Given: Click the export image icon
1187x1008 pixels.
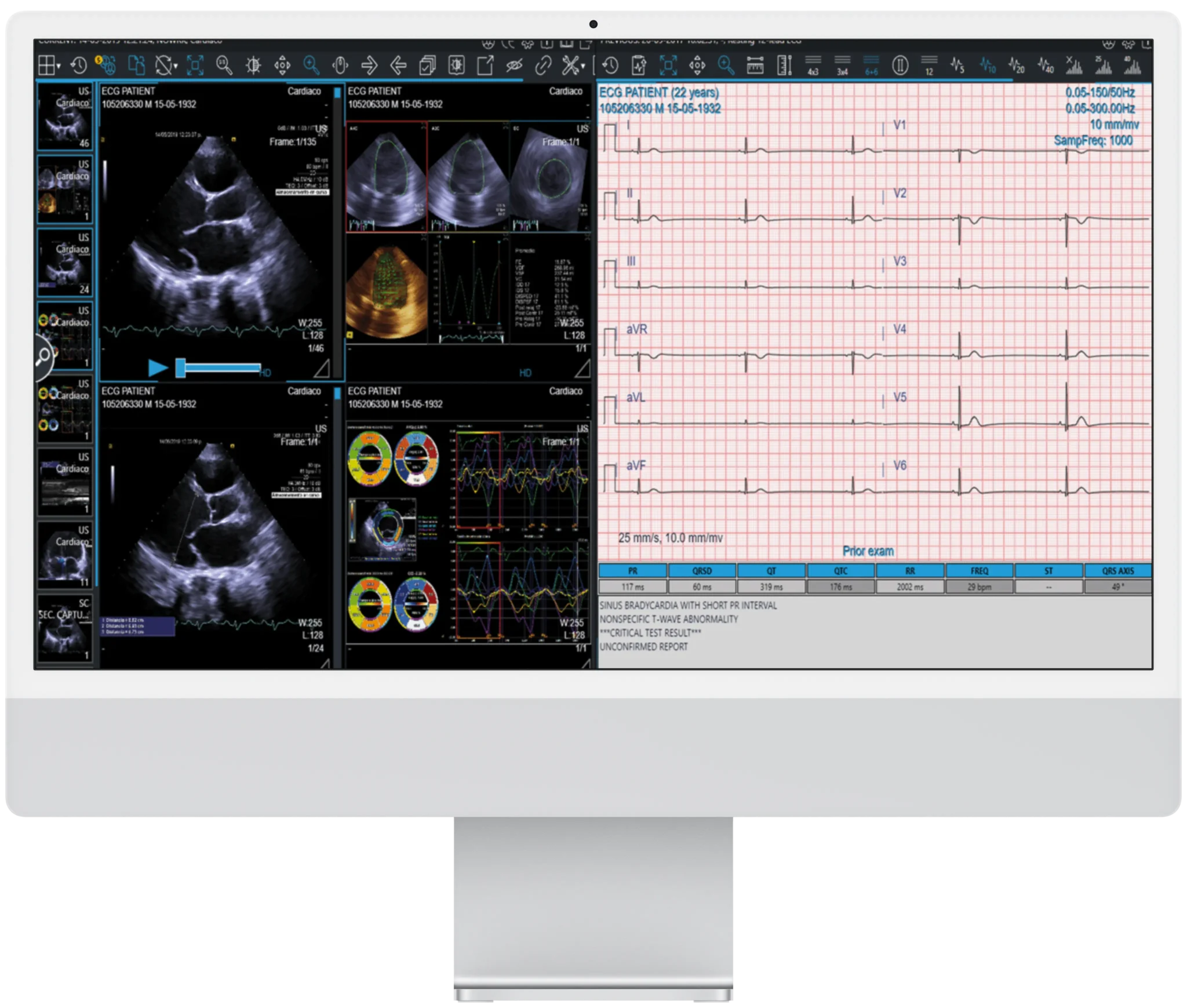Looking at the screenshot, I should coord(485,65).
